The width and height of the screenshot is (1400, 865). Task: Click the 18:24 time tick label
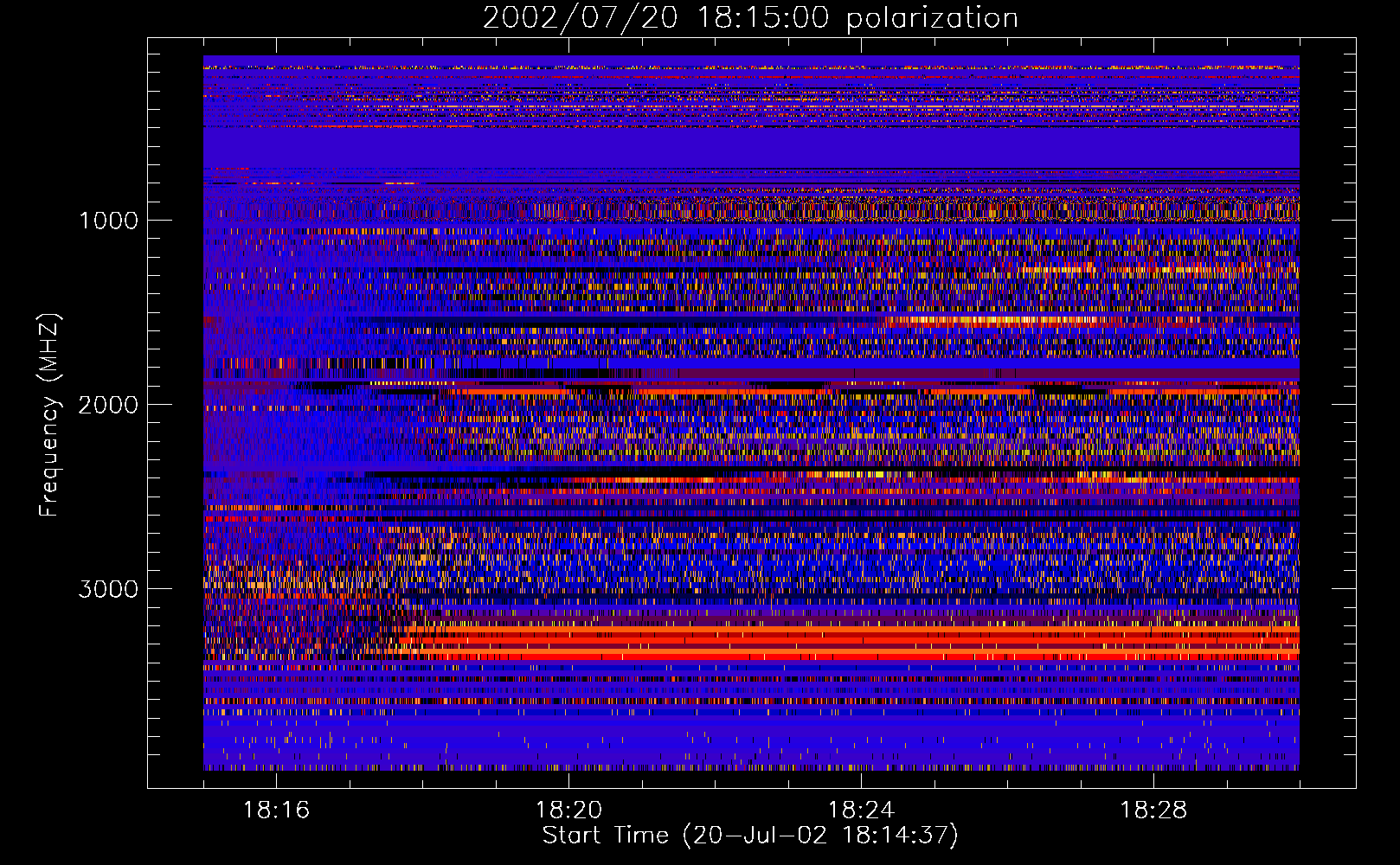tap(861, 810)
